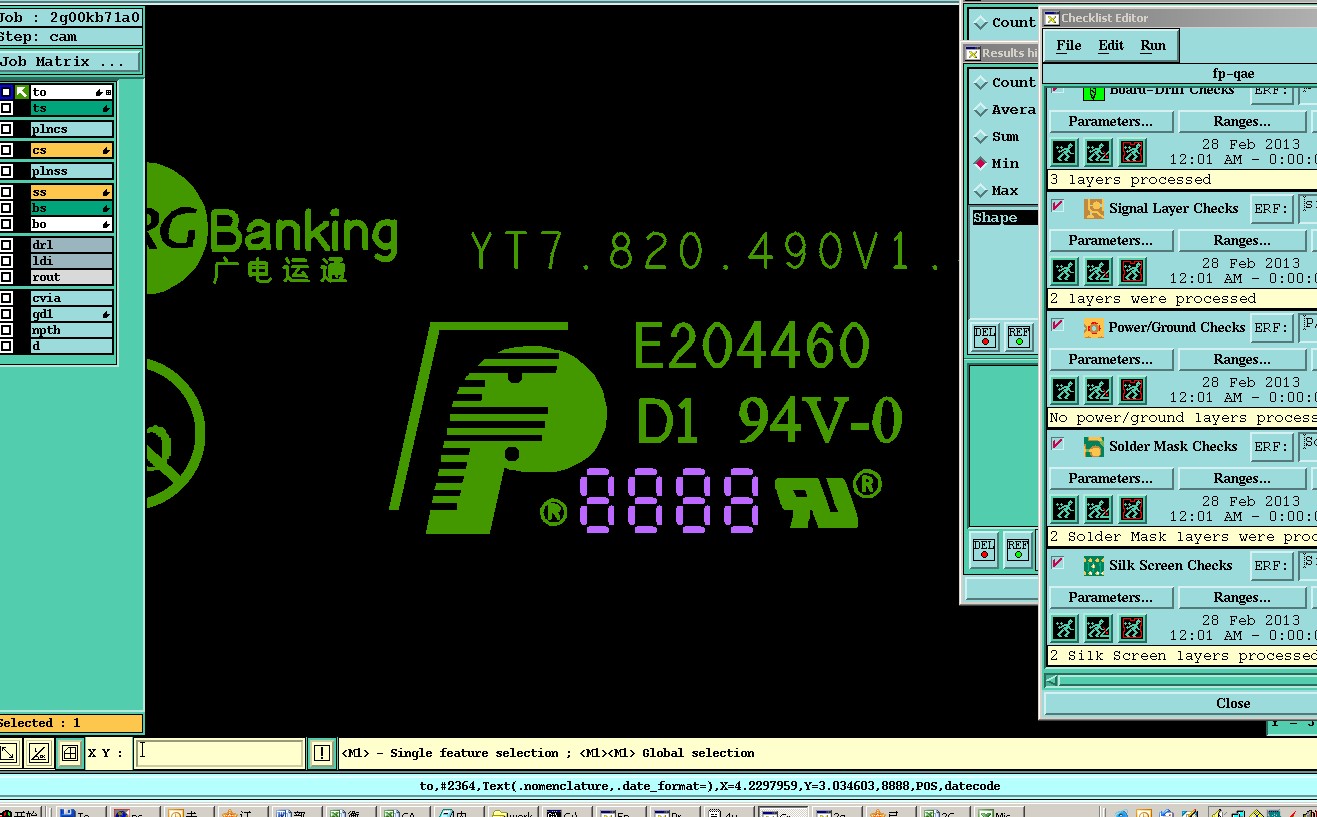Click the Power/Ground Checks category icon
Viewport: 1317px width, 817px height.
pos(1094,328)
